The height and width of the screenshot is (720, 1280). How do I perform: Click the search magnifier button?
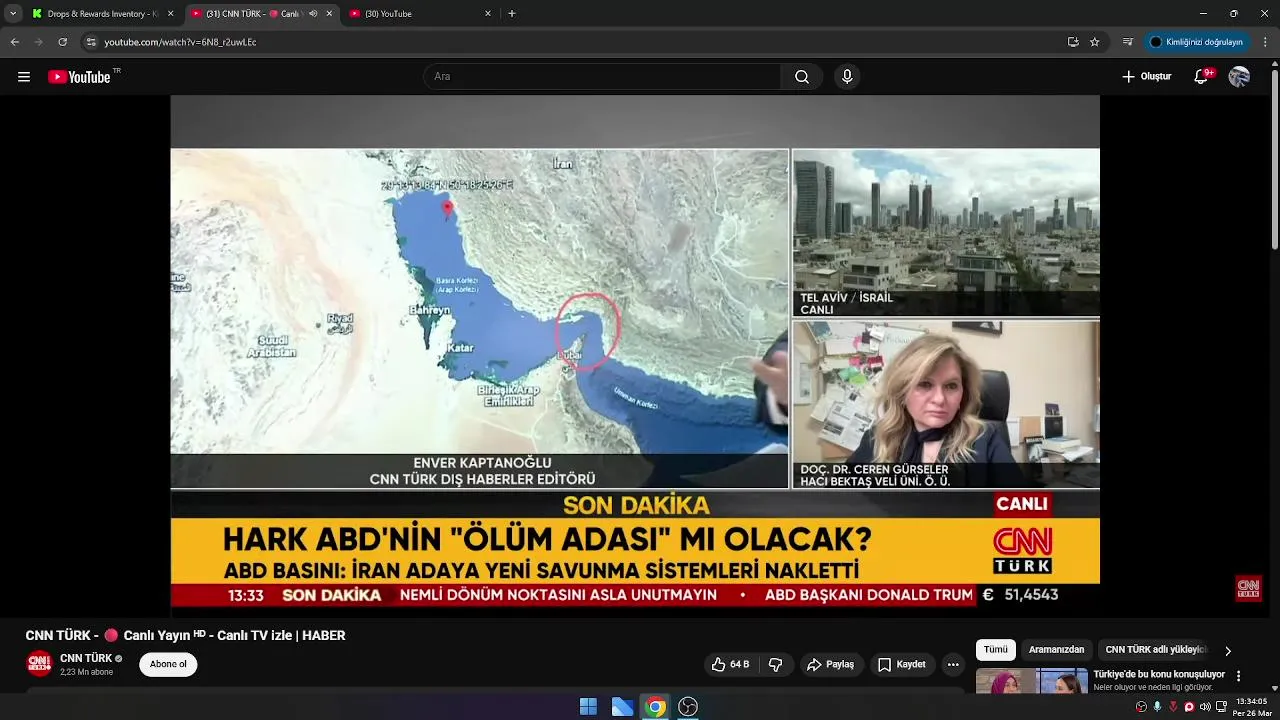coord(802,77)
